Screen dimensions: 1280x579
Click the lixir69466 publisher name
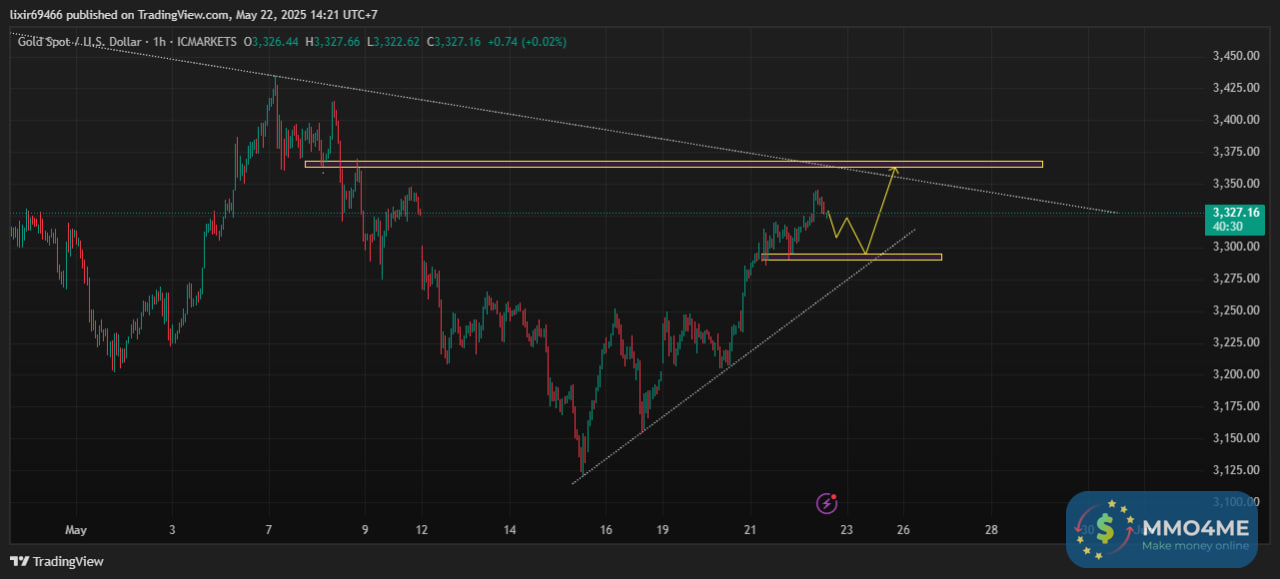(35, 15)
